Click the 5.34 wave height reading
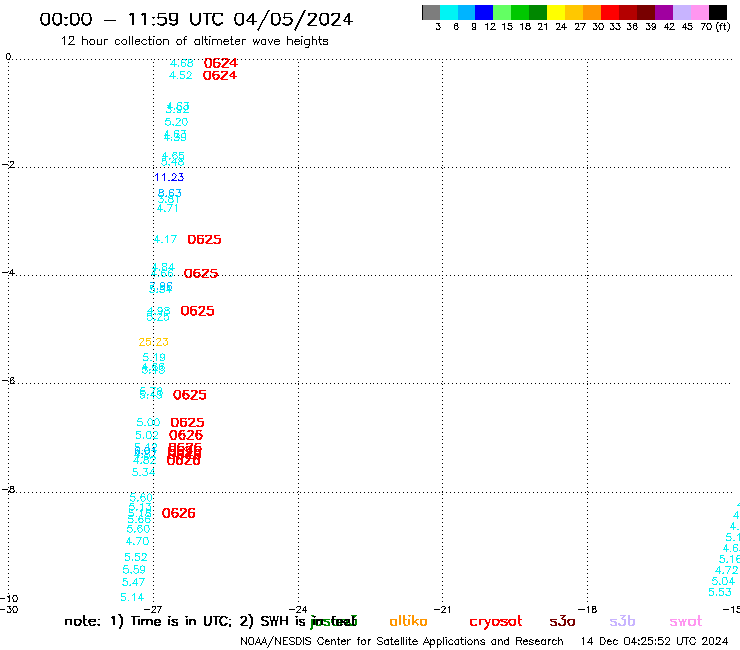Image resolution: width=740 pixels, height=650 pixels. tap(143, 472)
